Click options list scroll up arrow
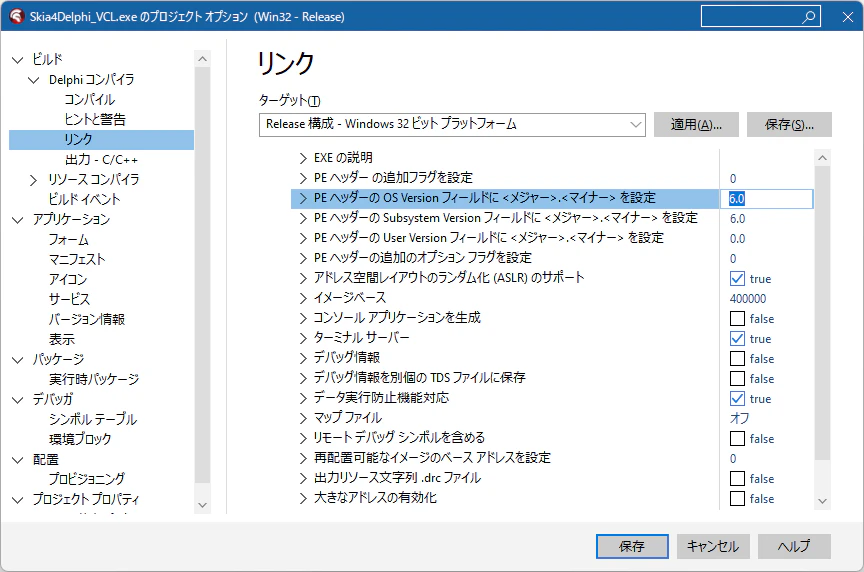 823,158
